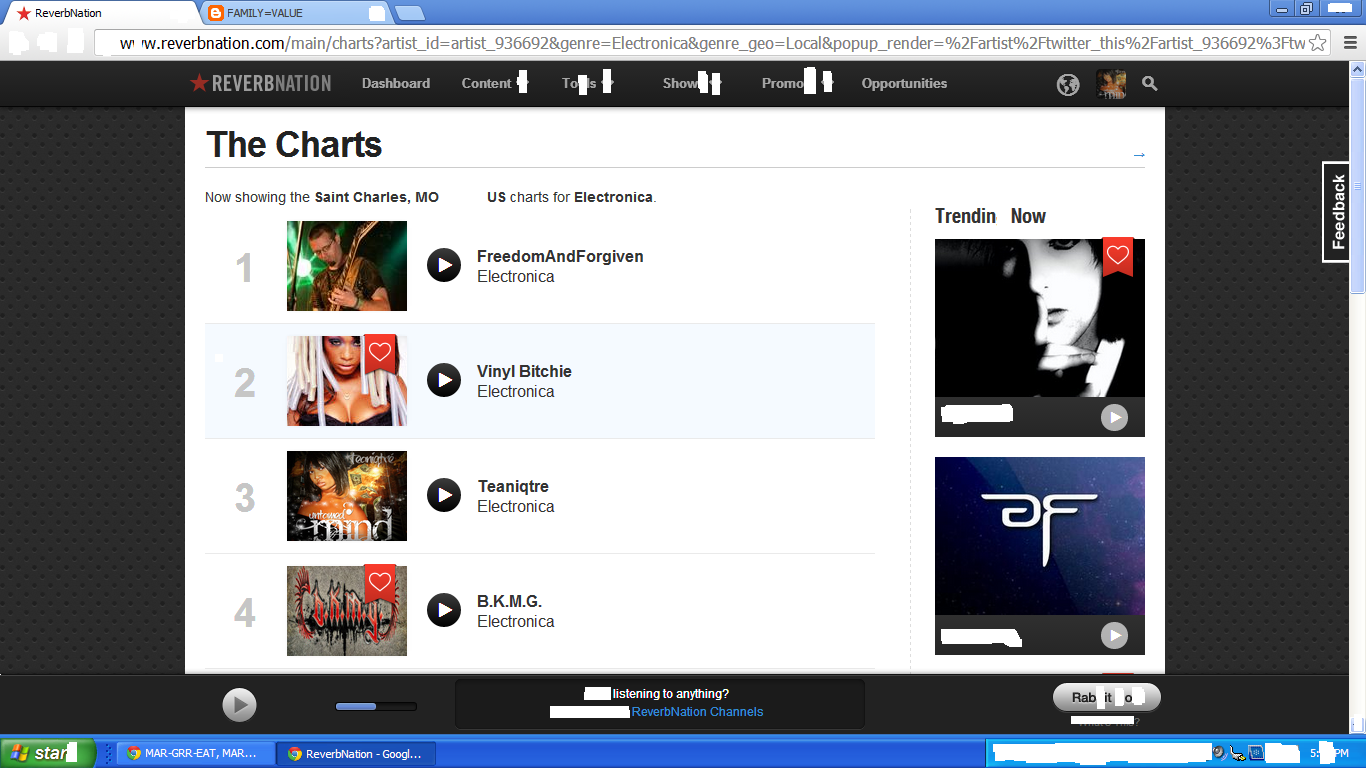Toggle the heart on first Trending Now artist
Image resolution: width=1366 pixels, height=768 pixels.
click(1118, 257)
